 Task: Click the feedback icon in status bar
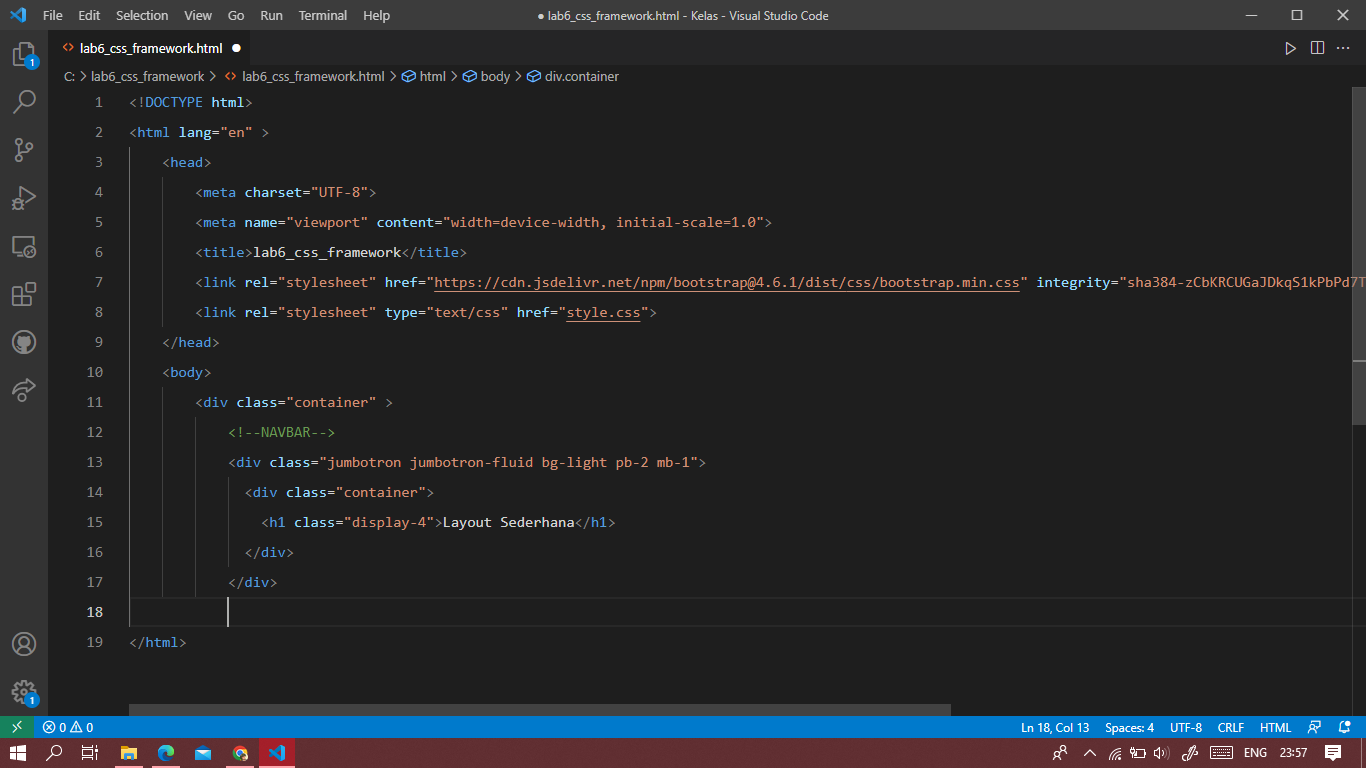coord(1316,727)
